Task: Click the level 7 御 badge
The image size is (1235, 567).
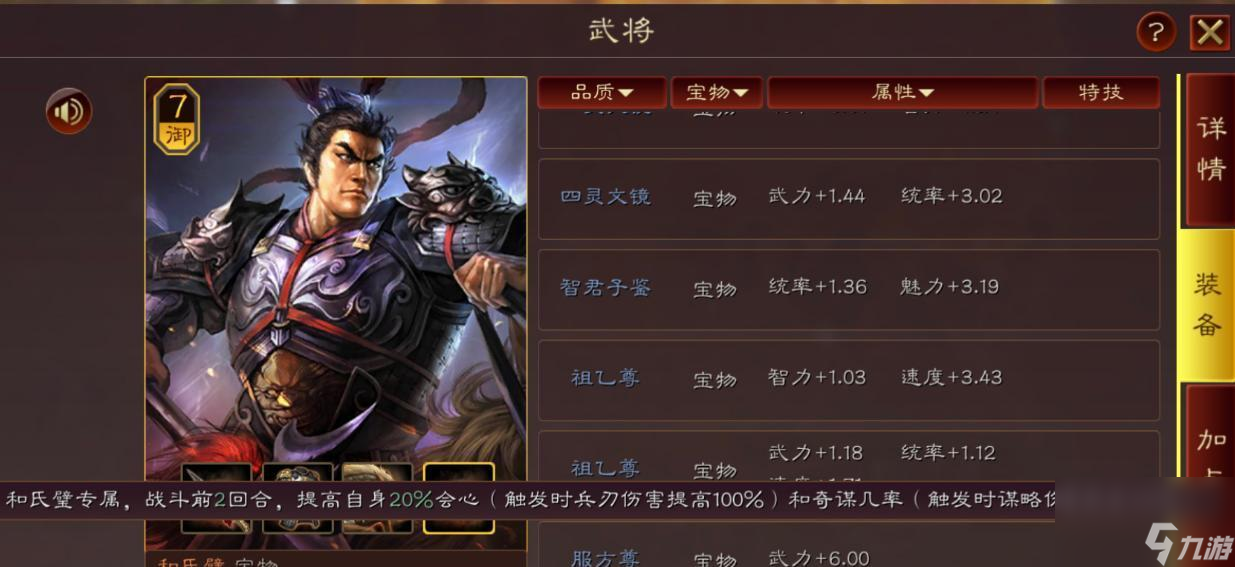Action: pyautogui.click(x=177, y=120)
